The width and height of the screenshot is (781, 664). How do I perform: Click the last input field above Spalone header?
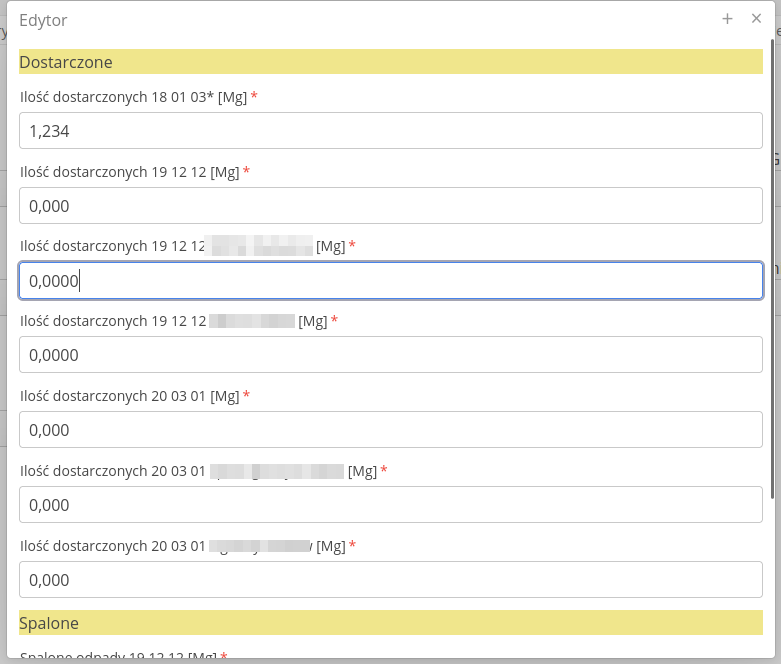[391, 580]
